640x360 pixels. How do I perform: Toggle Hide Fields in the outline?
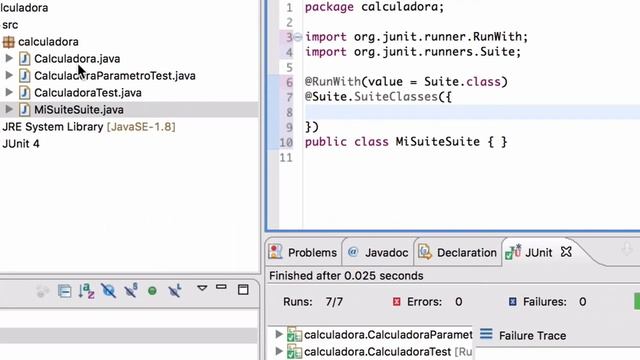tap(109, 291)
